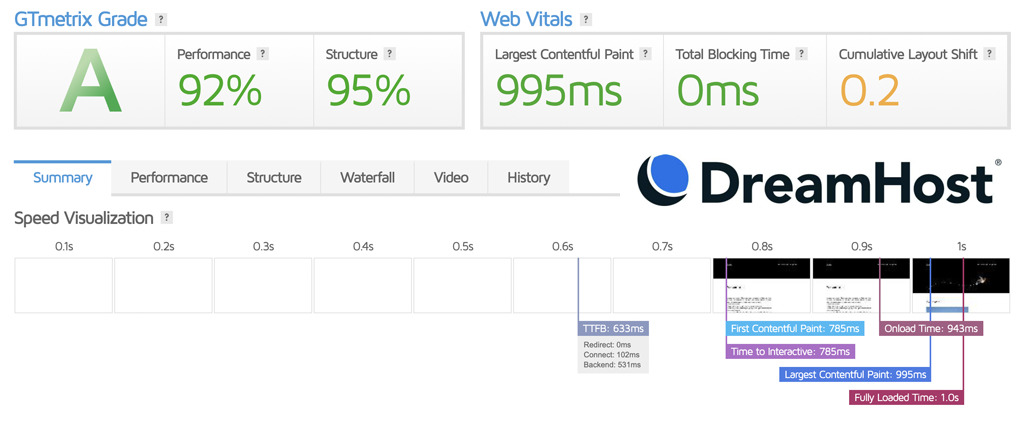
Task: Click the Backend: 531ms detail
Action: pyautogui.click(x=613, y=364)
